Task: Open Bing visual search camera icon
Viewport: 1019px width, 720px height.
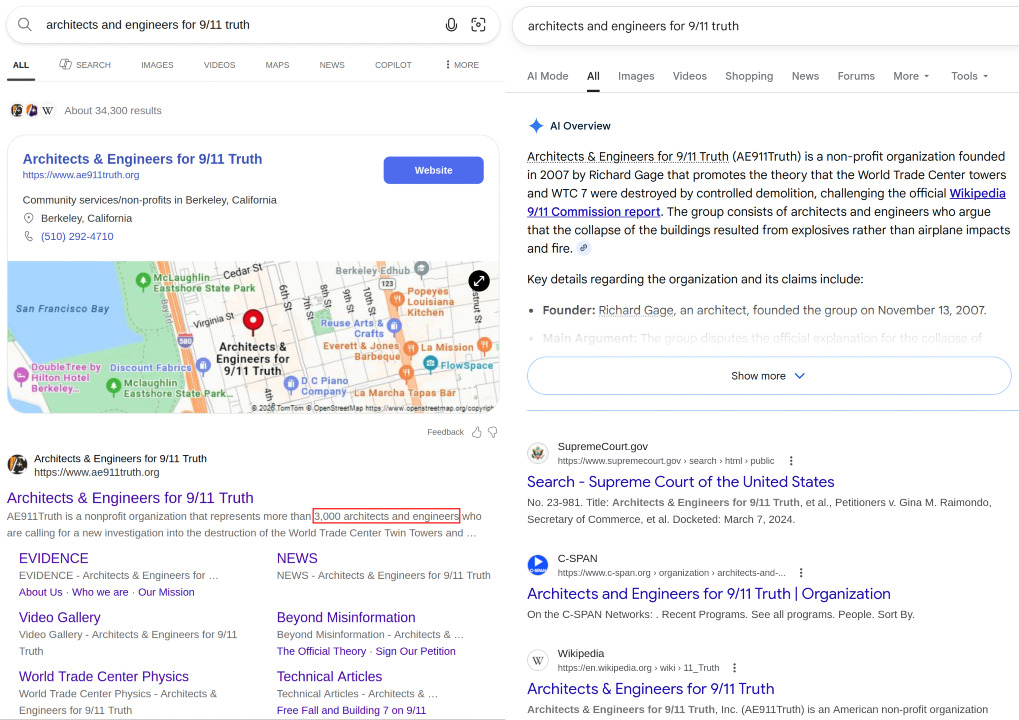Action: (x=478, y=25)
